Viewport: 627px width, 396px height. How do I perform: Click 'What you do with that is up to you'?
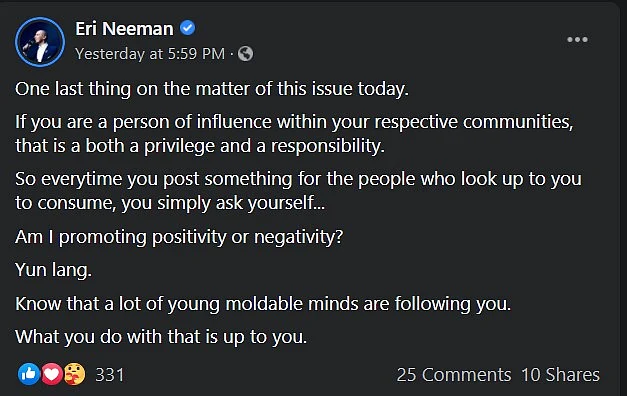tap(161, 337)
